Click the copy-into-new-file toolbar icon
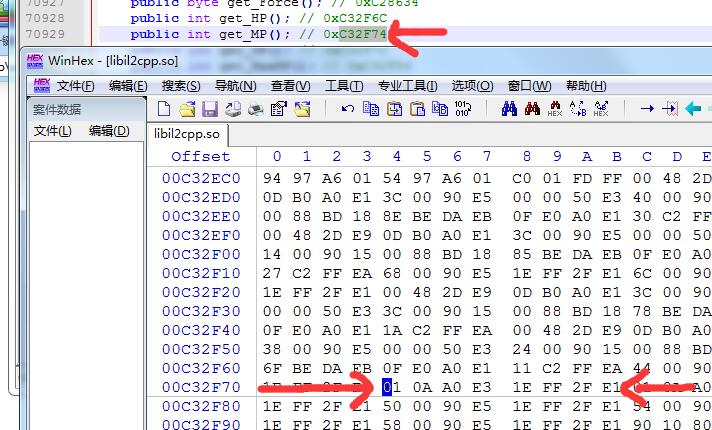Image resolution: width=712 pixels, height=430 pixels. pos(394,109)
